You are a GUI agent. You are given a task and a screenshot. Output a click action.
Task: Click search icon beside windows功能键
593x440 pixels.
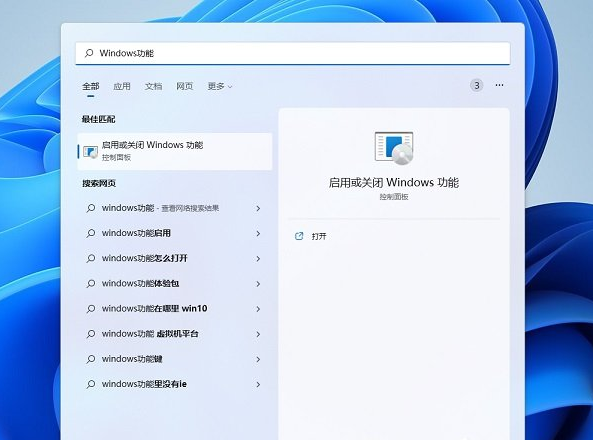tap(91, 359)
